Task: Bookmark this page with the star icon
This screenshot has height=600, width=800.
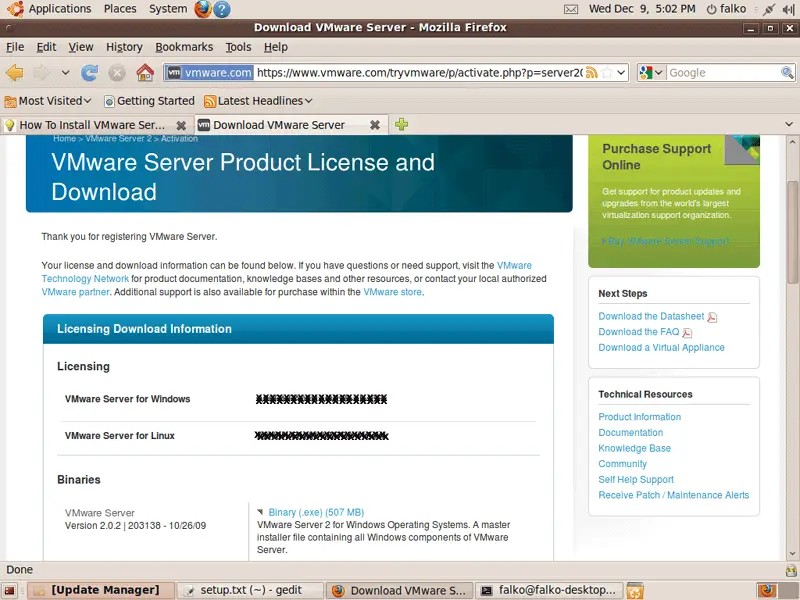Action: pos(607,72)
